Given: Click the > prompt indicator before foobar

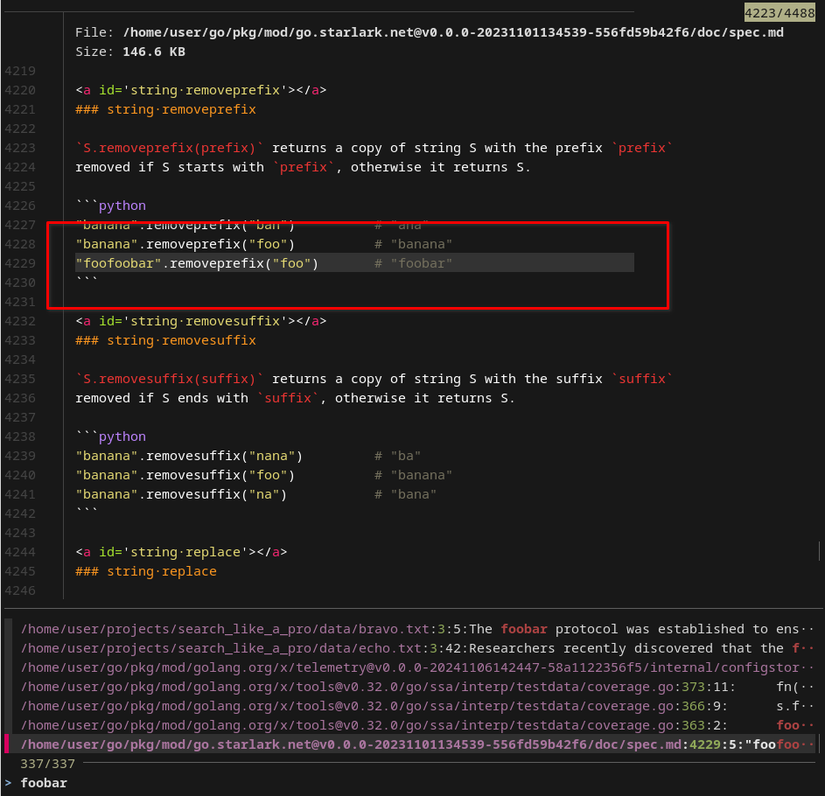Looking at the screenshot, I should click(x=8, y=783).
